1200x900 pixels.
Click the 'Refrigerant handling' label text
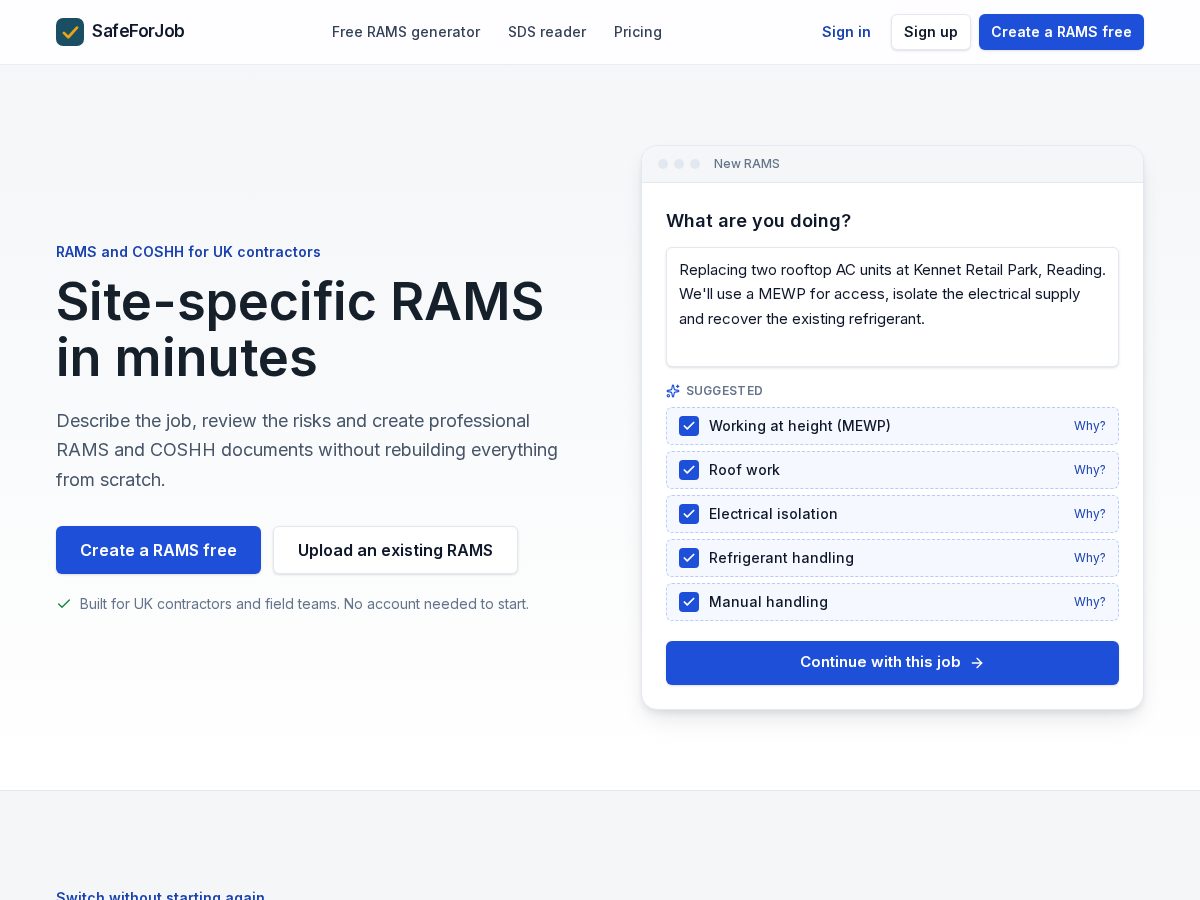click(x=781, y=558)
